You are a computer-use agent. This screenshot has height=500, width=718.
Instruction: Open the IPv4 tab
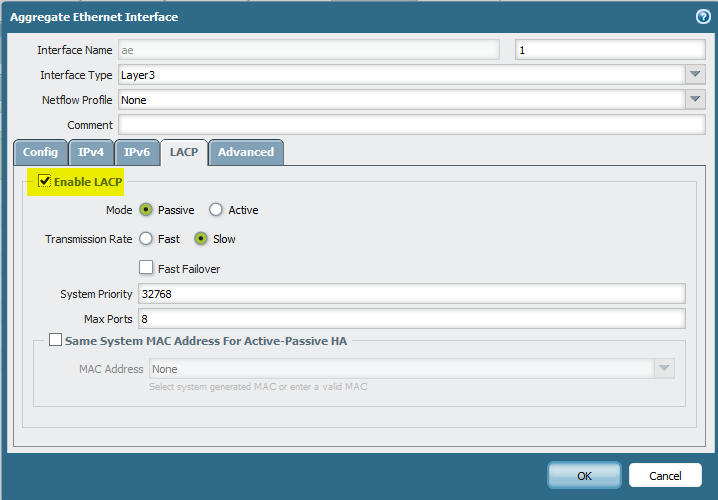tap(91, 152)
